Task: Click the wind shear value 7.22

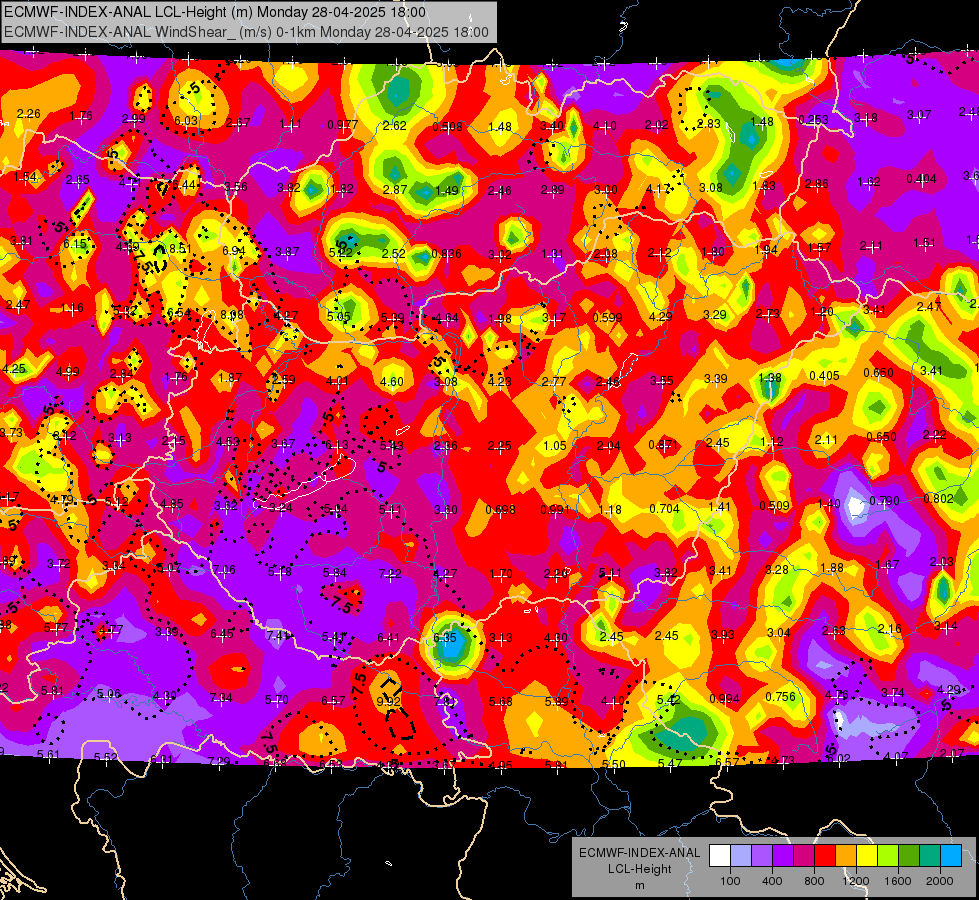Action: coord(390,573)
